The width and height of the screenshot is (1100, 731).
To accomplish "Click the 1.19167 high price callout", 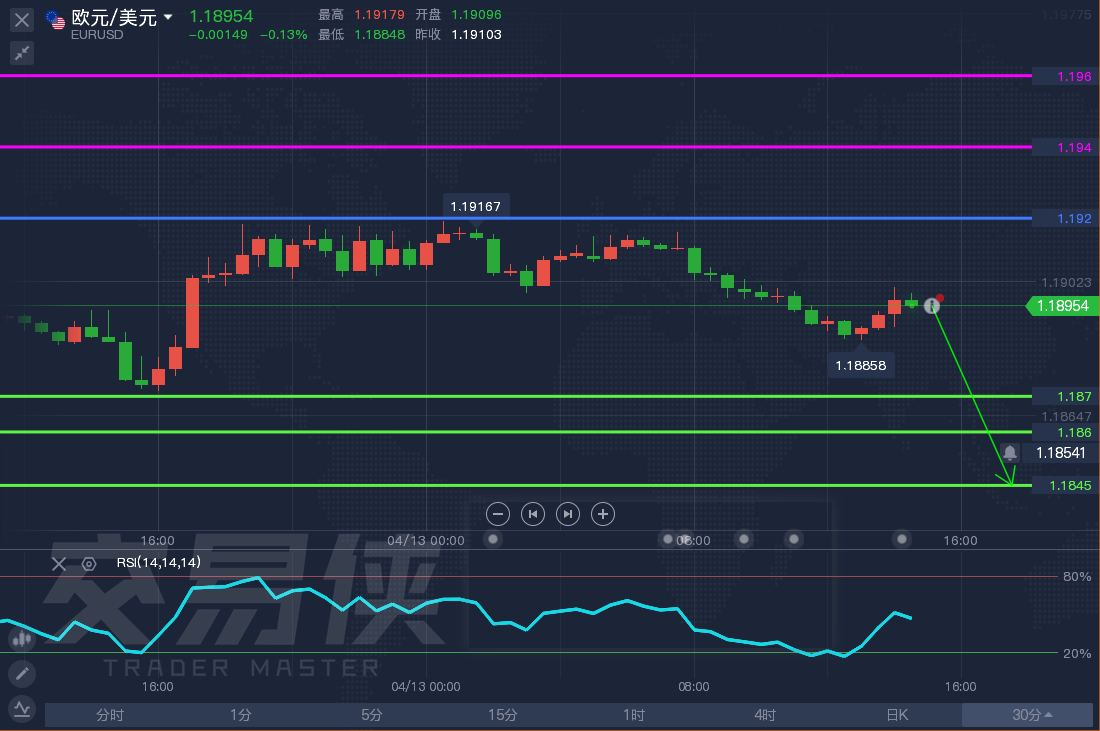I will pyautogui.click(x=476, y=206).
